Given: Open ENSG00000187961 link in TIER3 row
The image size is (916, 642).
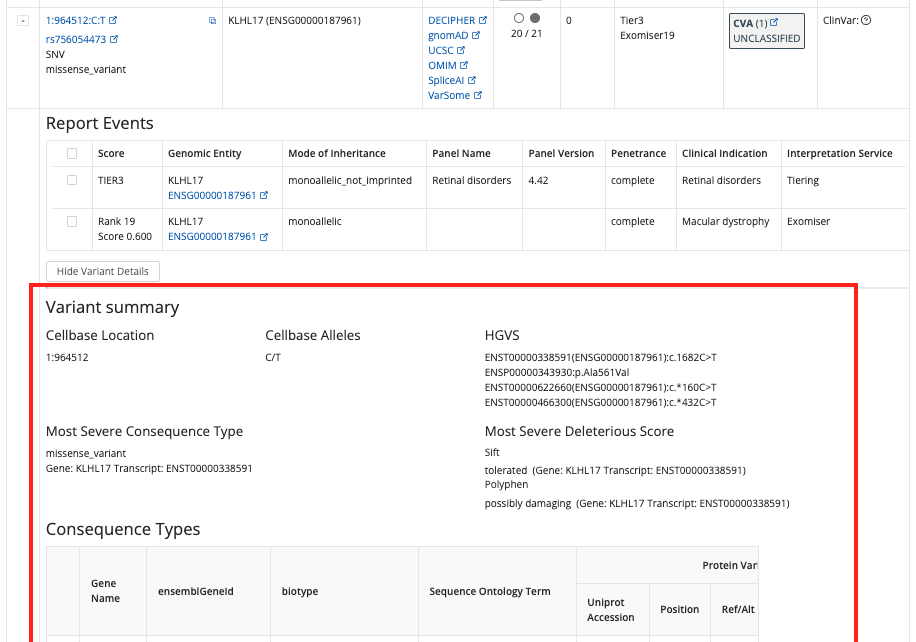Looking at the screenshot, I should tap(212, 196).
